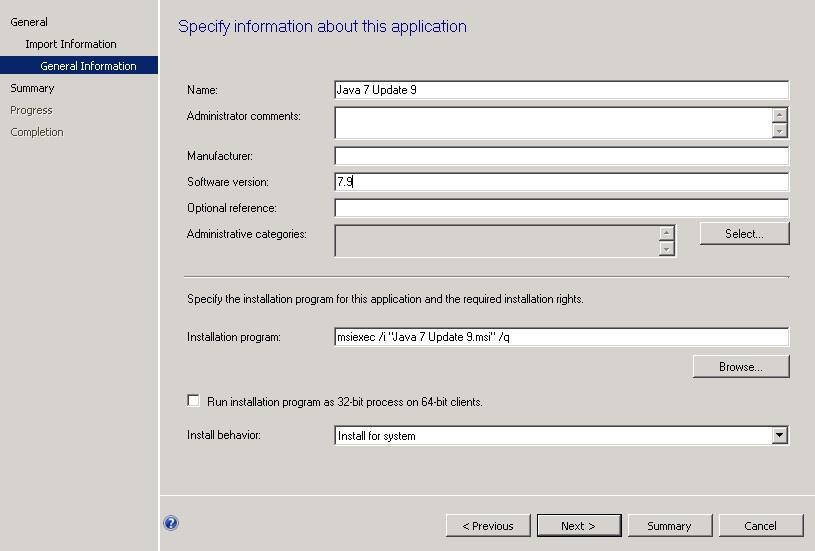Click down arrow of Administrator comments scrollbar
Screen dimensions: 815x551
tap(779, 130)
